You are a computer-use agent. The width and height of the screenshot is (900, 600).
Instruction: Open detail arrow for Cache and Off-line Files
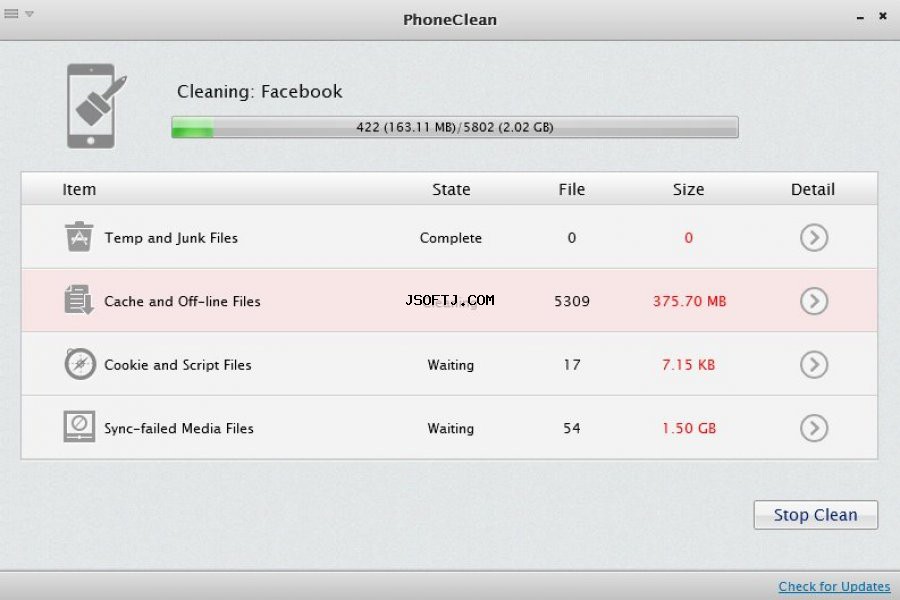[x=814, y=301]
